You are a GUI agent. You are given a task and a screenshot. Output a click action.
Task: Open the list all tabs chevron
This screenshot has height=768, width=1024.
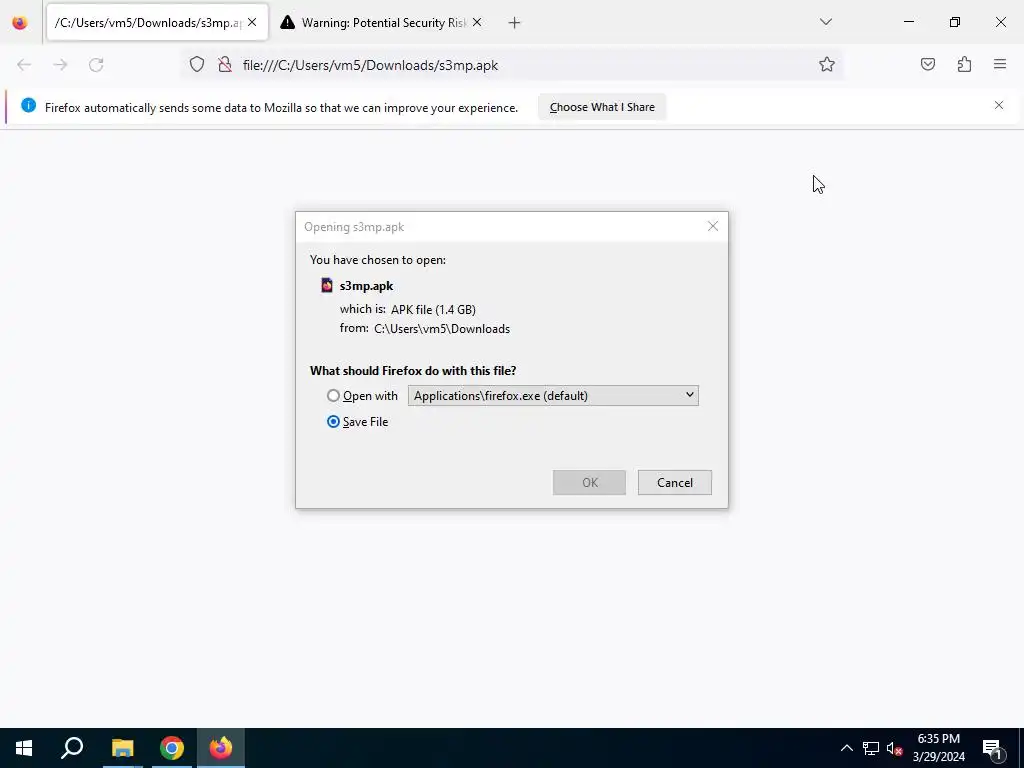[825, 22]
